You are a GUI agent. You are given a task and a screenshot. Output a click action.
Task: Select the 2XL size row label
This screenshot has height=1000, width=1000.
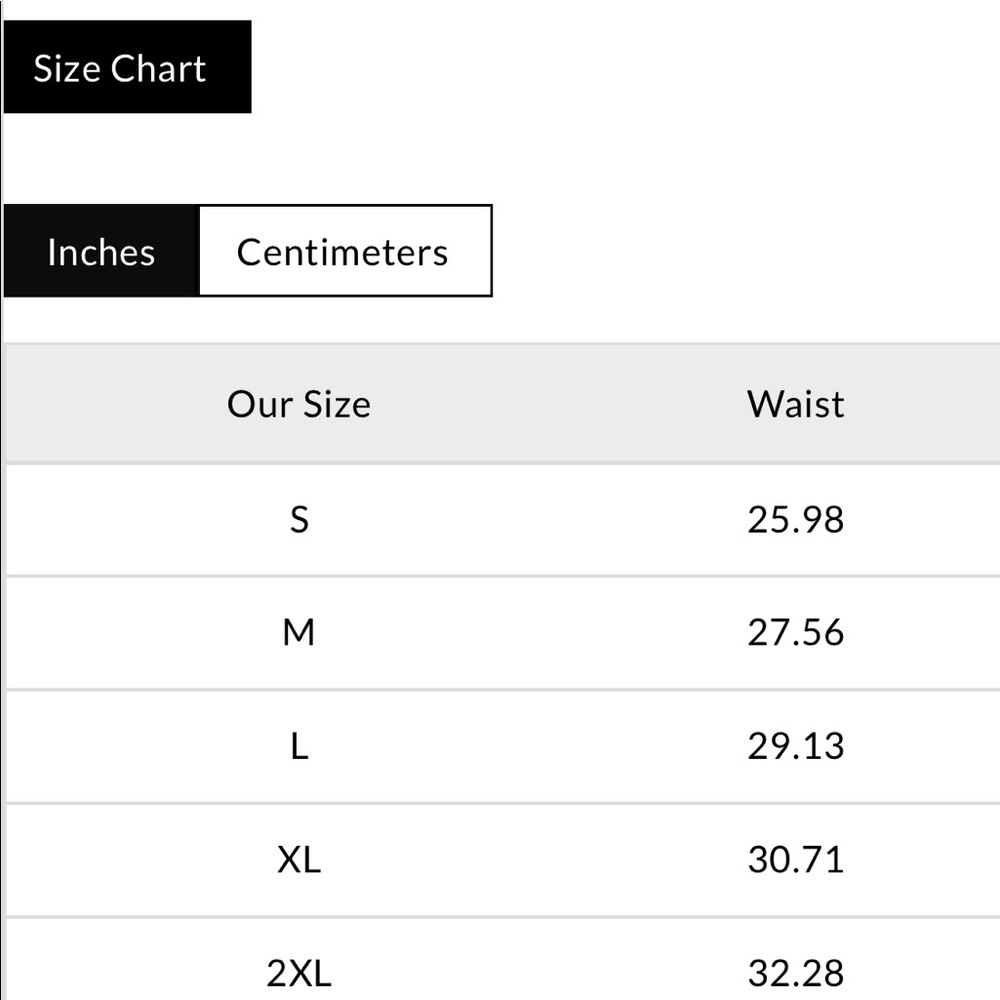click(299, 973)
